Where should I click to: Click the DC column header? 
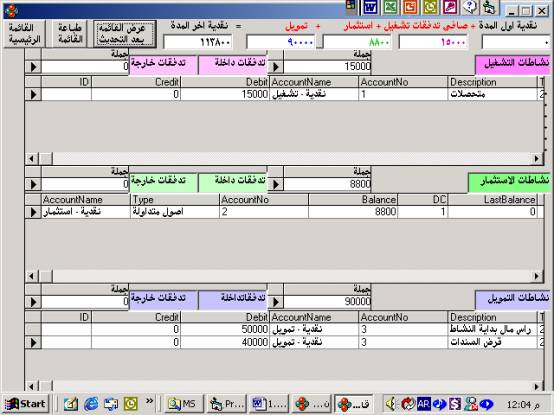point(423,200)
